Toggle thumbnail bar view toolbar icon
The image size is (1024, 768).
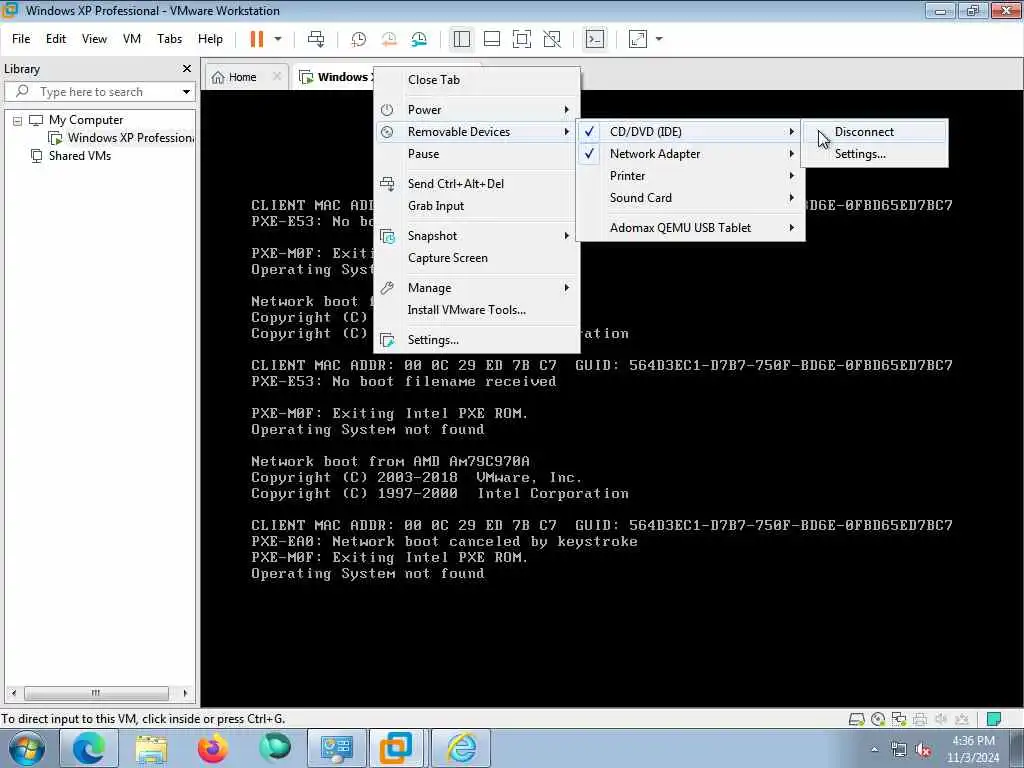pyautogui.click(x=492, y=39)
